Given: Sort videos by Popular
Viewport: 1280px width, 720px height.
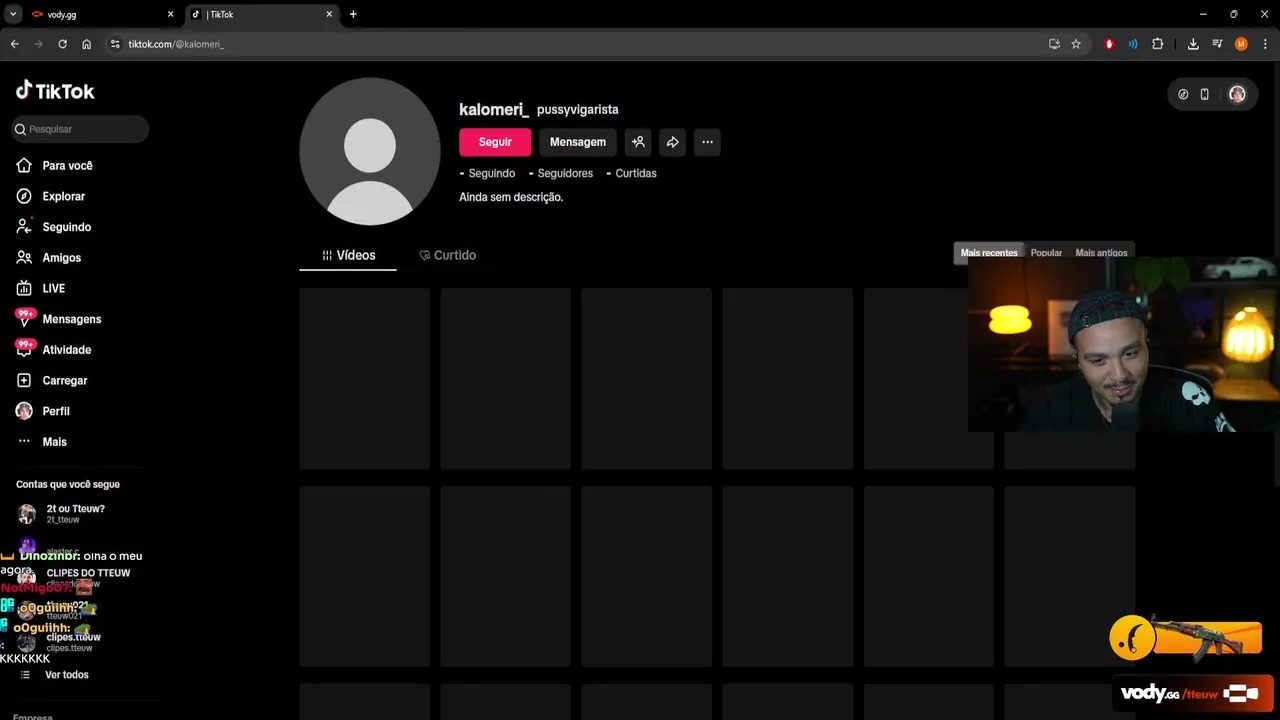Looking at the screenshot, I should point(1046,253).
